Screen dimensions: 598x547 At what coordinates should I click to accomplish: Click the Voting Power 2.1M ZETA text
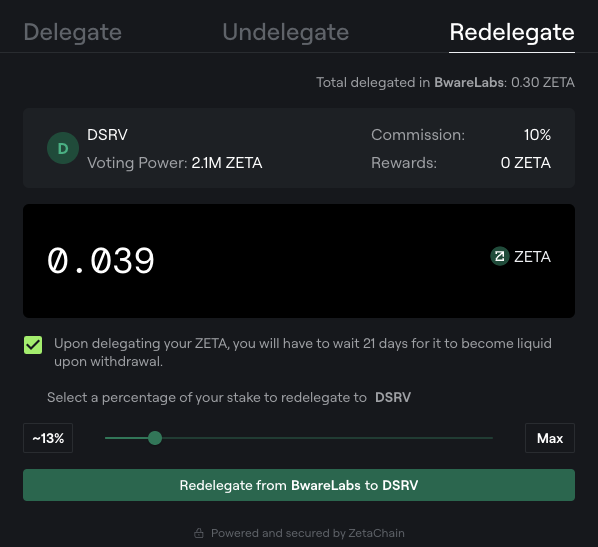(x=174, y=163)
